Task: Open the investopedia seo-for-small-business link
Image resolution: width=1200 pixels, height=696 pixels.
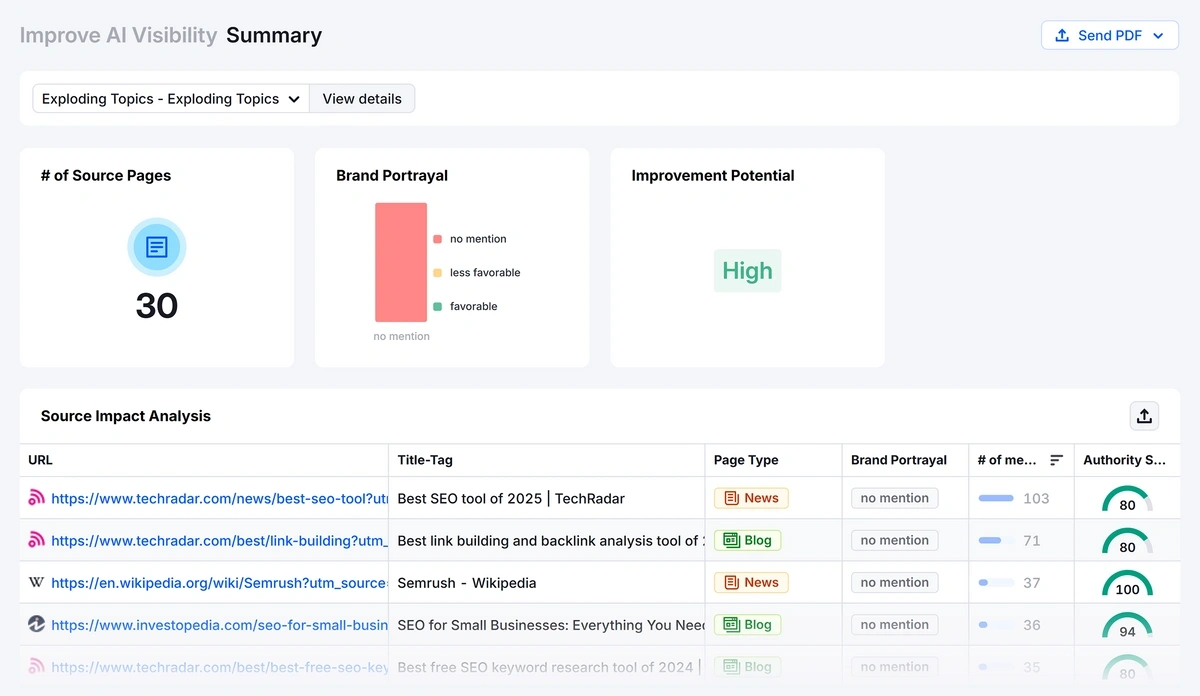Action: 219,624
